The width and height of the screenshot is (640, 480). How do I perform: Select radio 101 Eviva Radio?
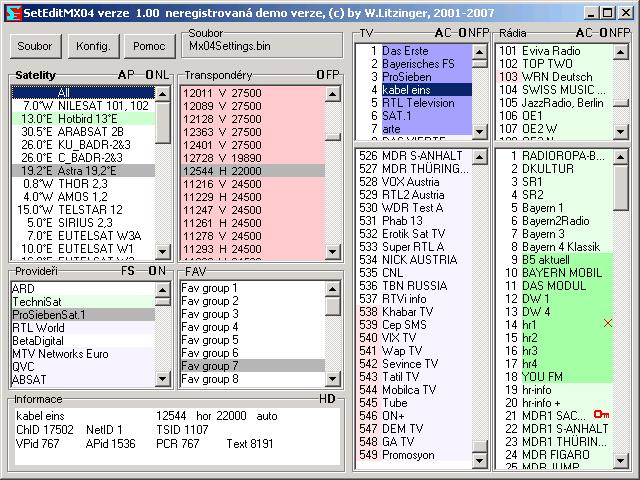[x=555, y=51]
